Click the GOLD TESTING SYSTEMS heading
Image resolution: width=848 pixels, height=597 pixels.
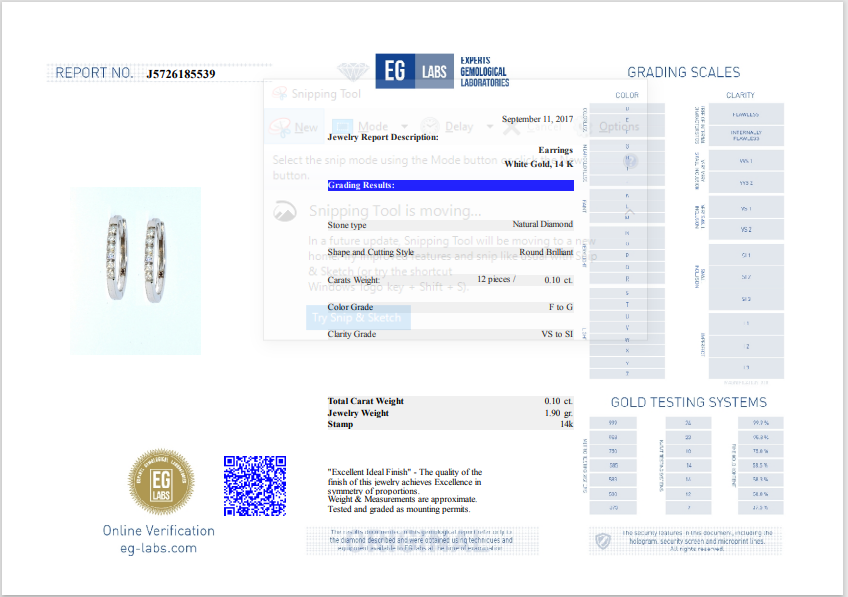coord(689,402)
